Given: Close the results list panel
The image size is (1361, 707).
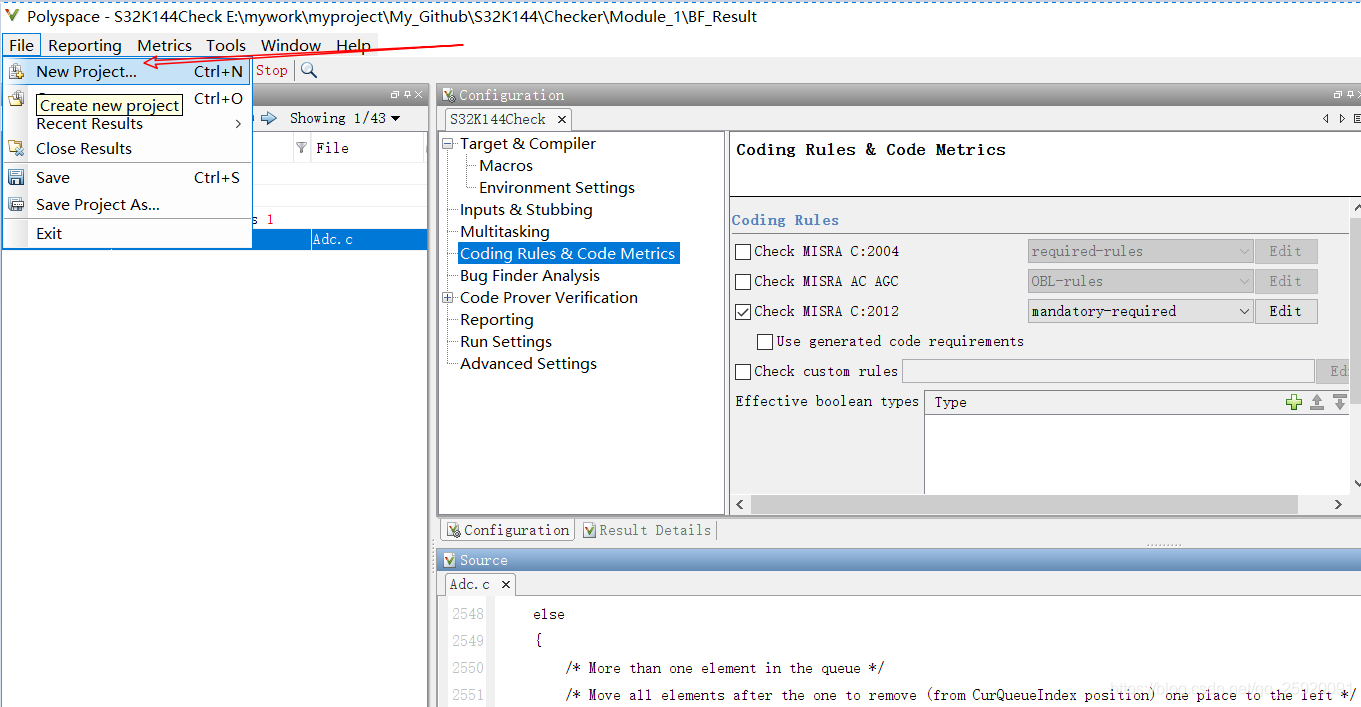Looking at the screenshot, I should pyautogui.click(x=419, y=95).
